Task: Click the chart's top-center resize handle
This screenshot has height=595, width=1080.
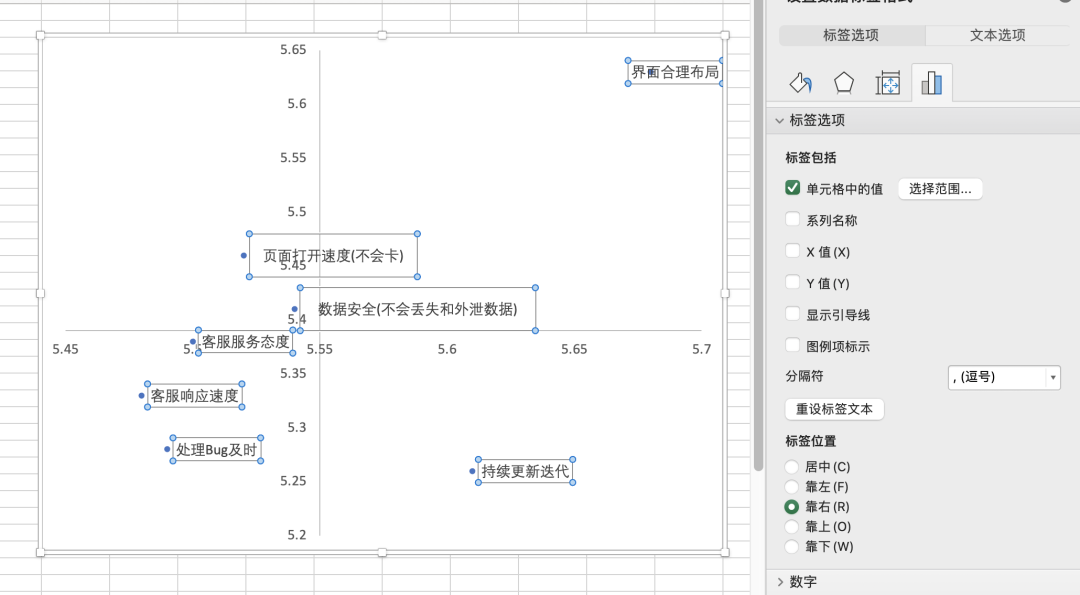Action: tap(382, 35)
